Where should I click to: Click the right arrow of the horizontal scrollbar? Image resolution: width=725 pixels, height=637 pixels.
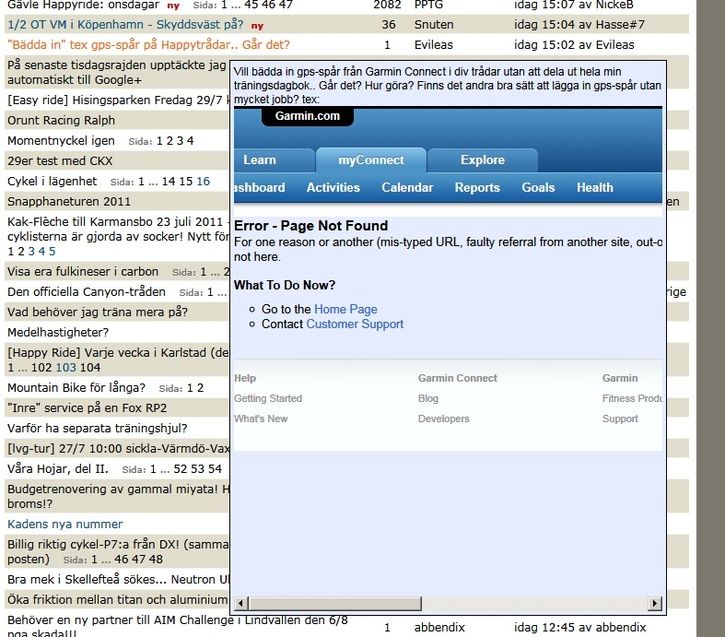pos(655,603)
